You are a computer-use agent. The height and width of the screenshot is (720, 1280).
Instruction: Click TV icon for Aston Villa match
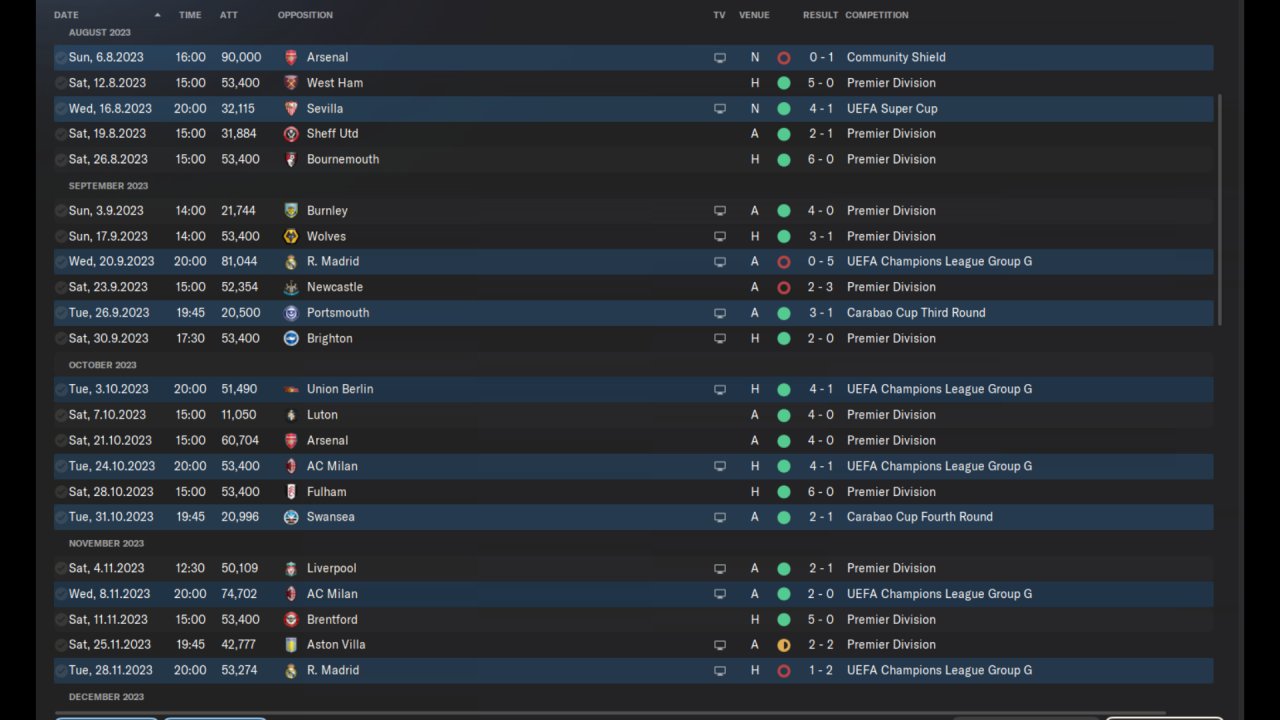click(720, 645)
